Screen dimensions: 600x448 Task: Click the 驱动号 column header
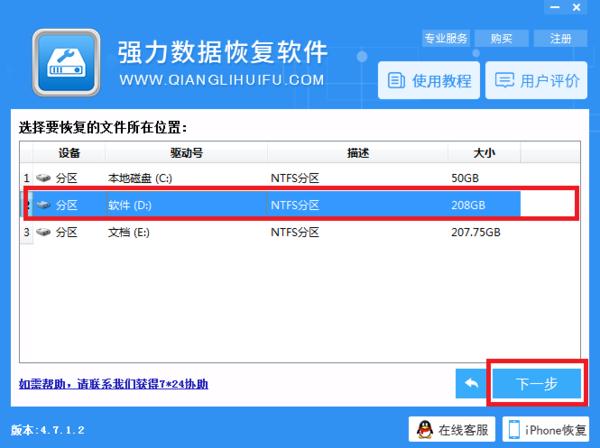pos(186,153)
